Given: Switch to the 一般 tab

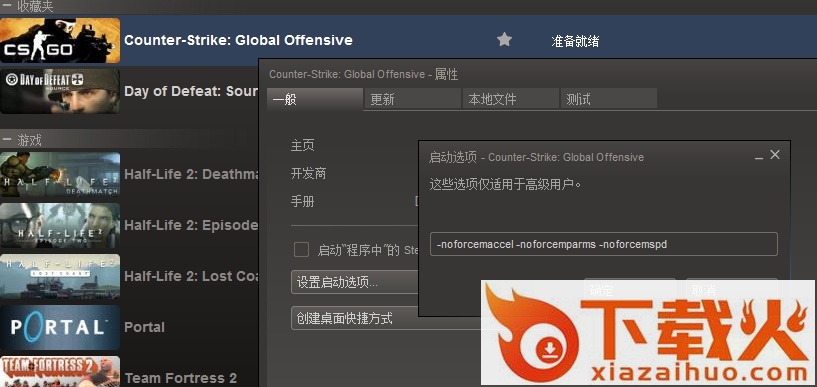Looking at the screenshot, I should (x=315, y=99).
